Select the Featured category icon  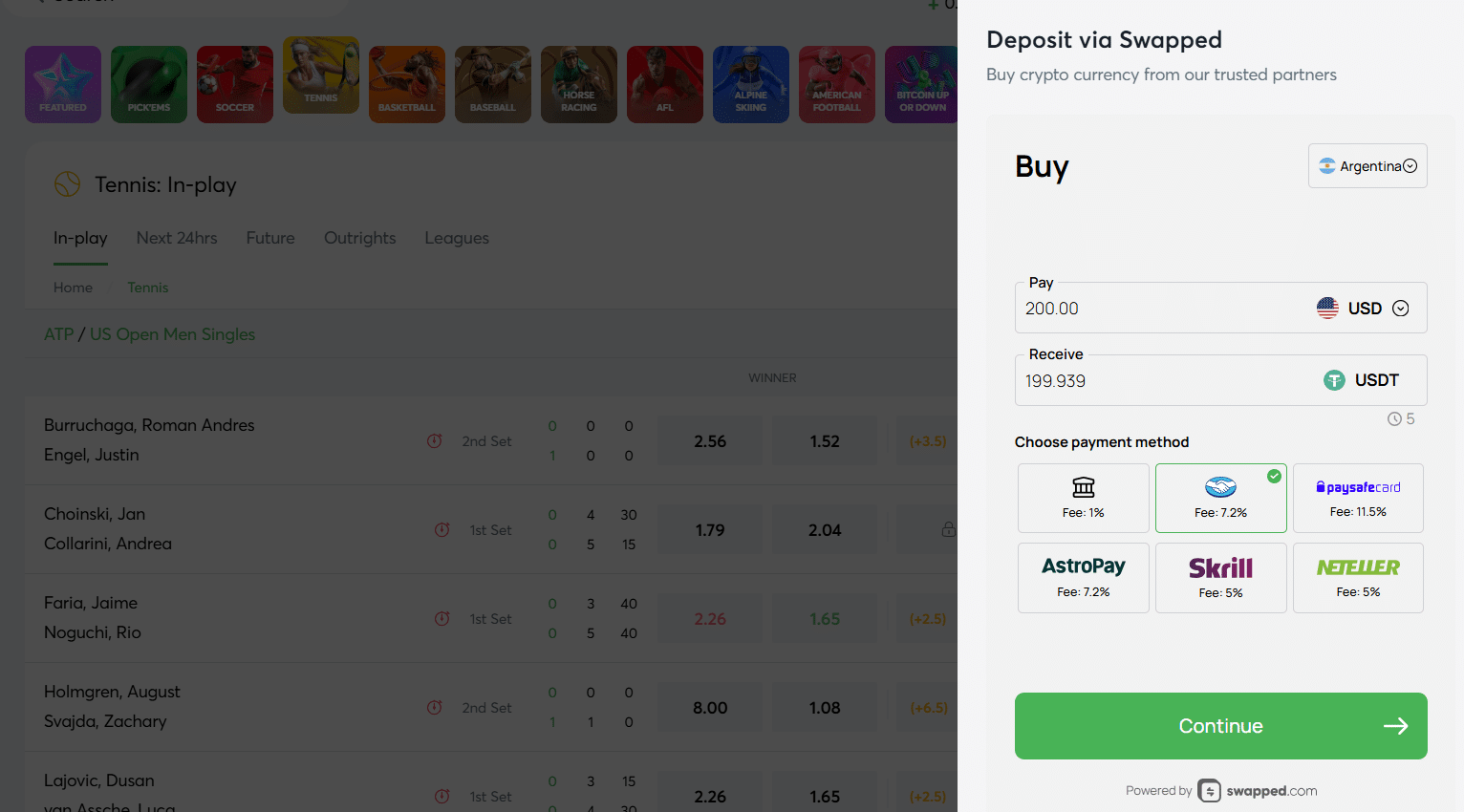click(62, 84)
